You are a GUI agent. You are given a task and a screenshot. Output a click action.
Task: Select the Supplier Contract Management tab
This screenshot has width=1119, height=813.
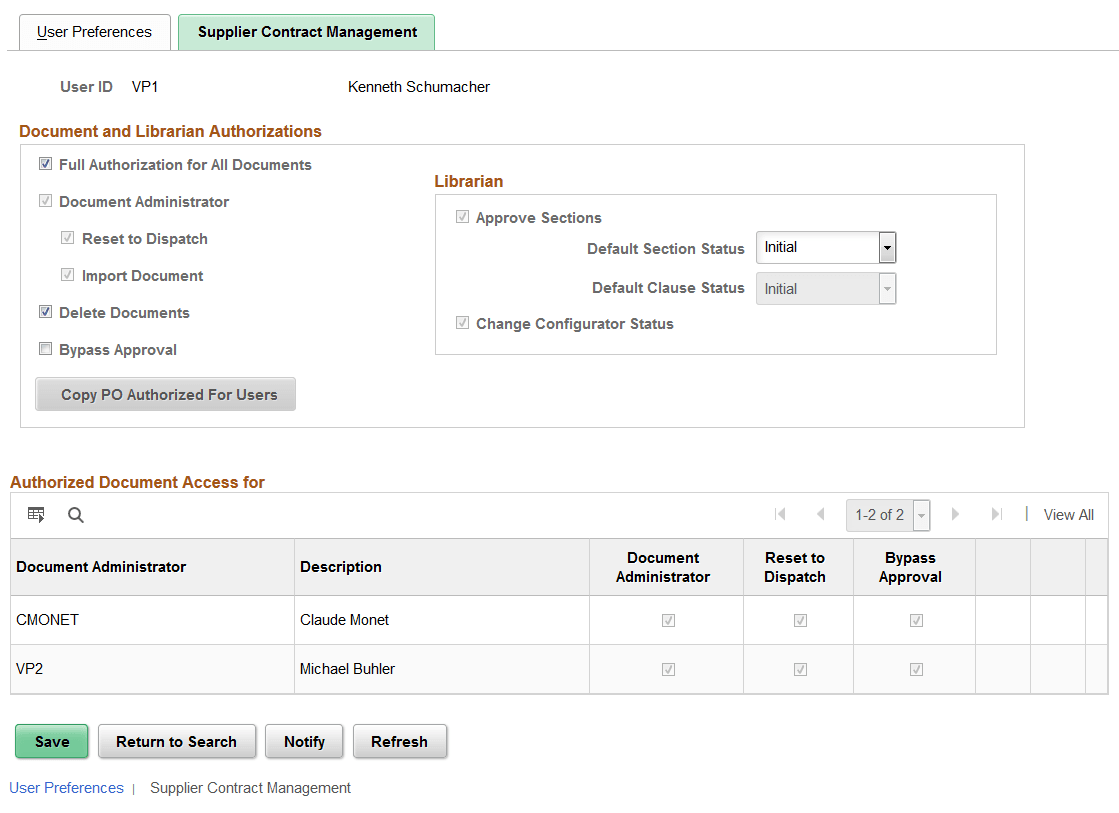(306, 31)
